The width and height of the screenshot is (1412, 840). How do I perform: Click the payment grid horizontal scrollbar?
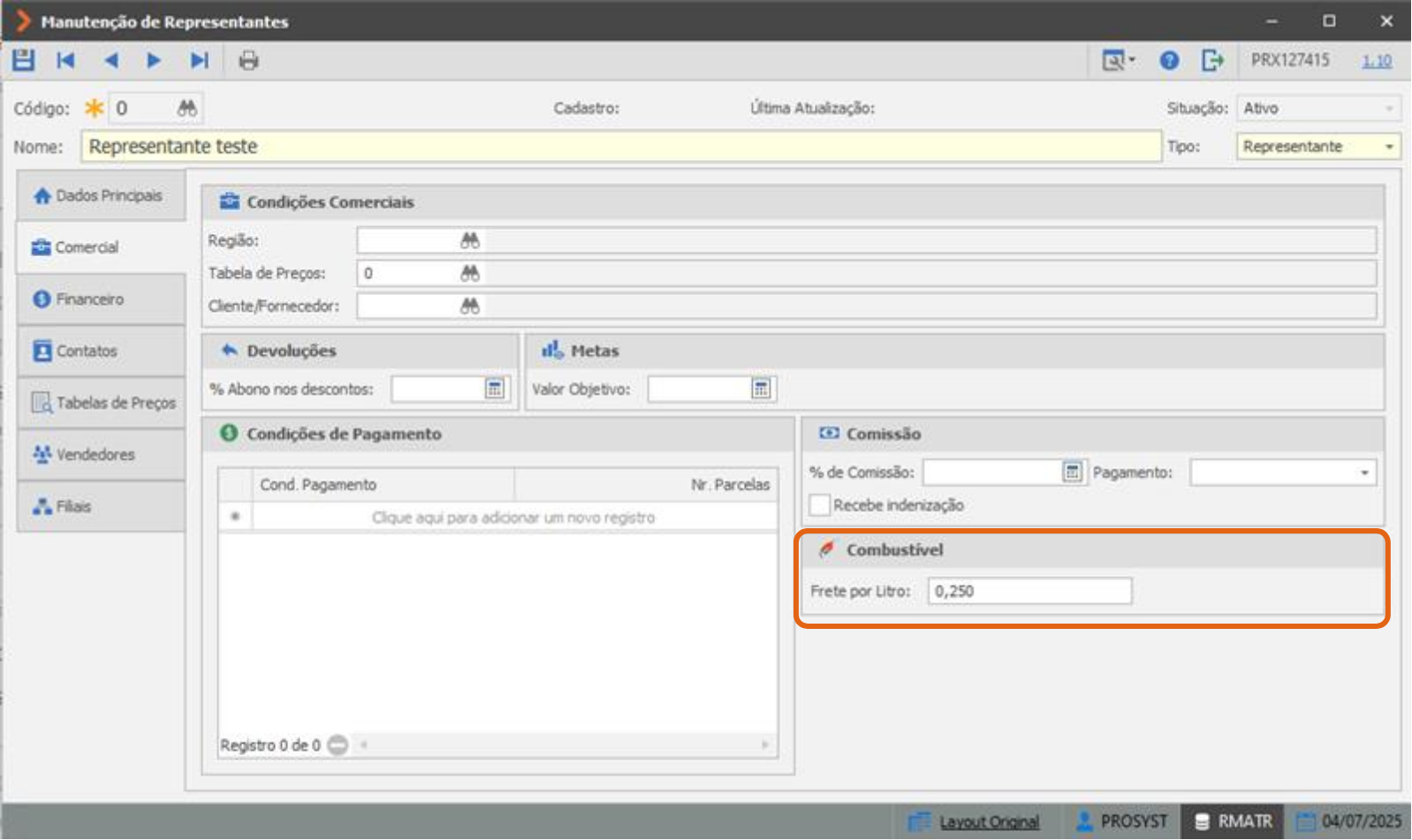[566, 745]
